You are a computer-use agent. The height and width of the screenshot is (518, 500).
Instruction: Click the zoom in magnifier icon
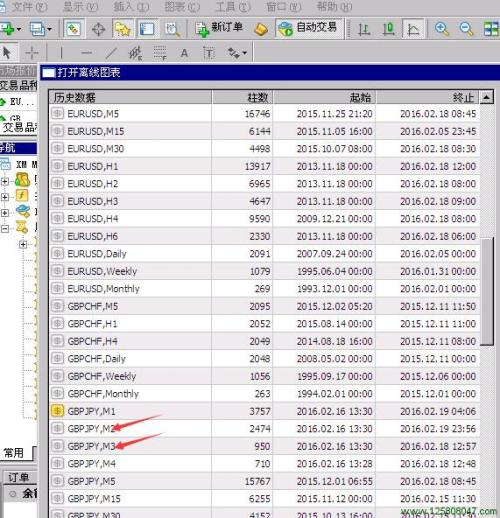coord(442,29)
